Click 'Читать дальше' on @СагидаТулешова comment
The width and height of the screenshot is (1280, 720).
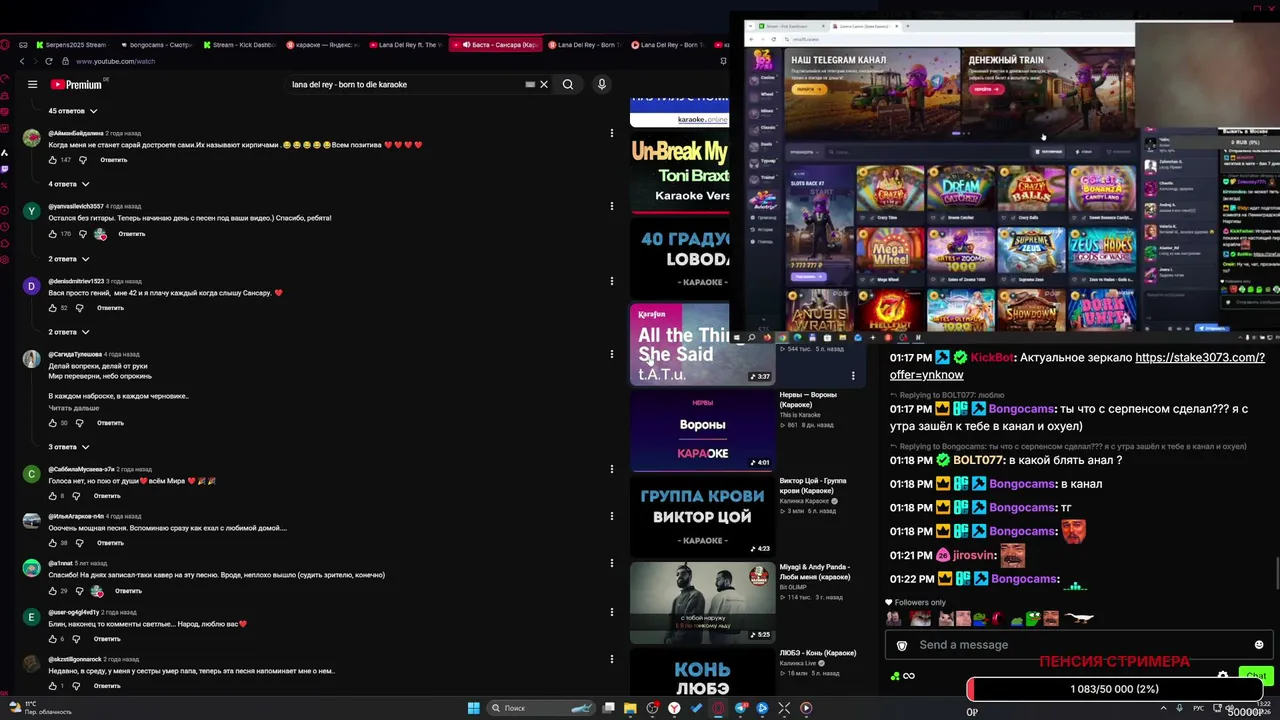(74, 408)
